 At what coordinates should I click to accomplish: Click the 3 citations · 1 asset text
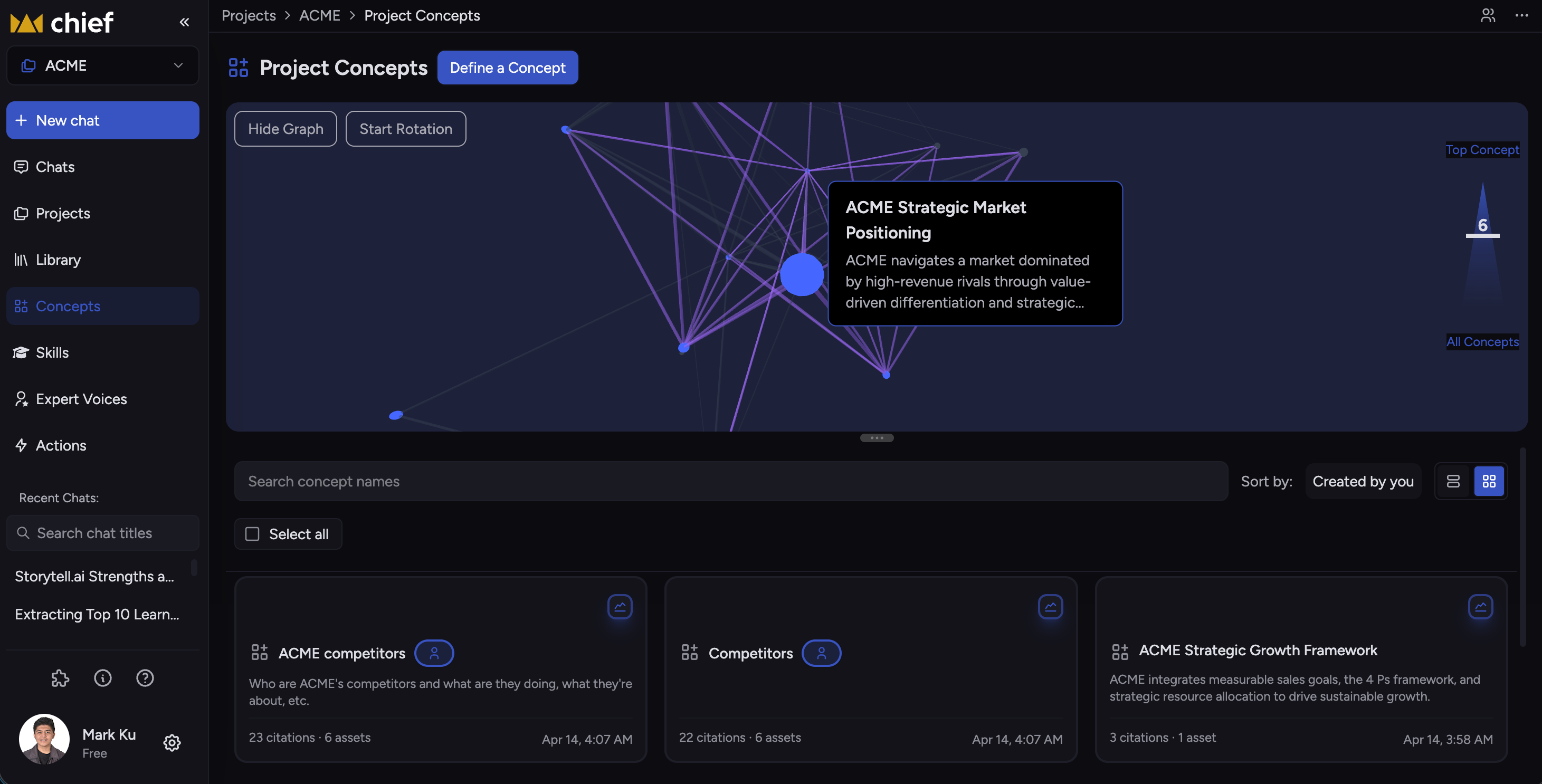(x=1163, y=738)
